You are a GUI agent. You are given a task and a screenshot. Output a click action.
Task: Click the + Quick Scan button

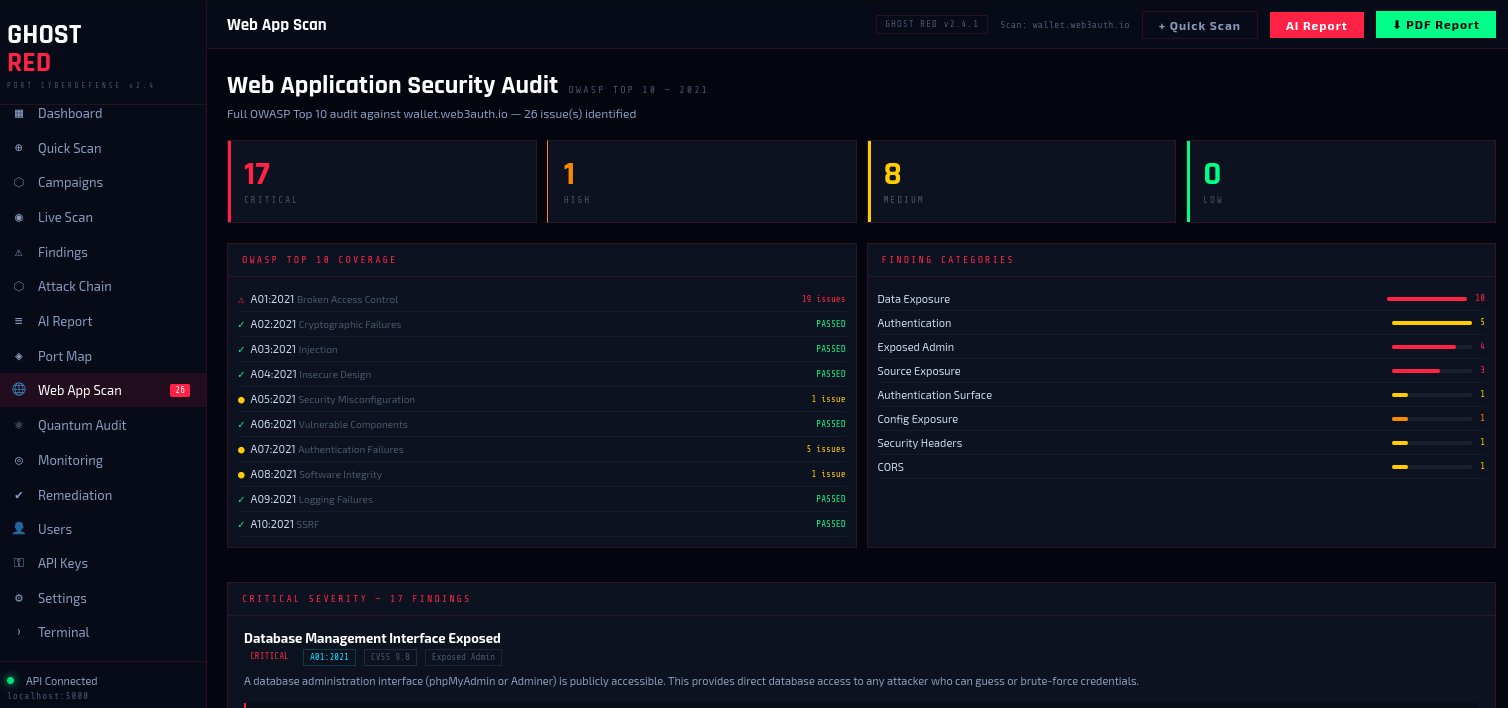[x=1199, y=26]
